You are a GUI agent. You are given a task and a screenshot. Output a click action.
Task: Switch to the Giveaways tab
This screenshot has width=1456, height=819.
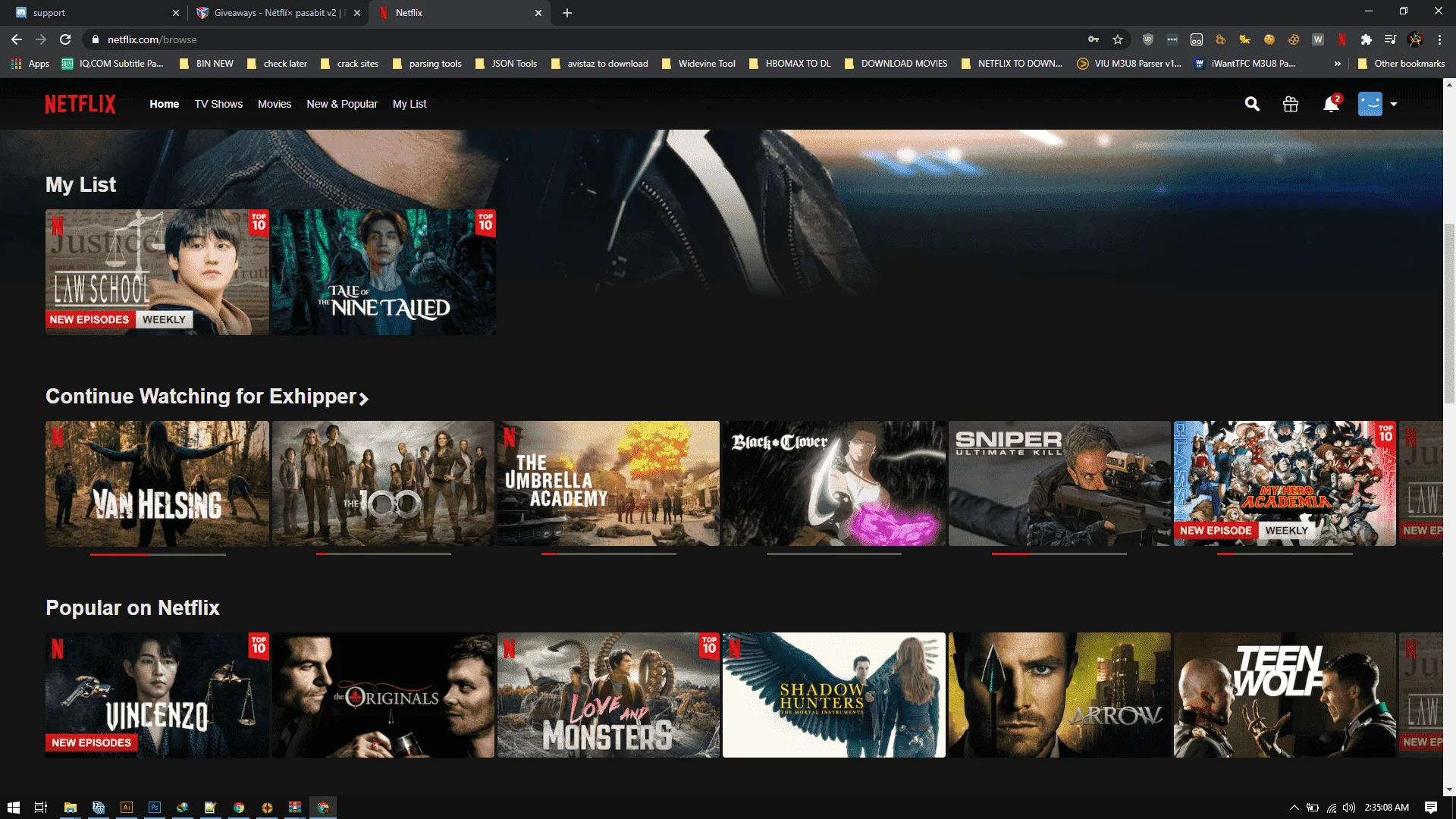(278, 13)
